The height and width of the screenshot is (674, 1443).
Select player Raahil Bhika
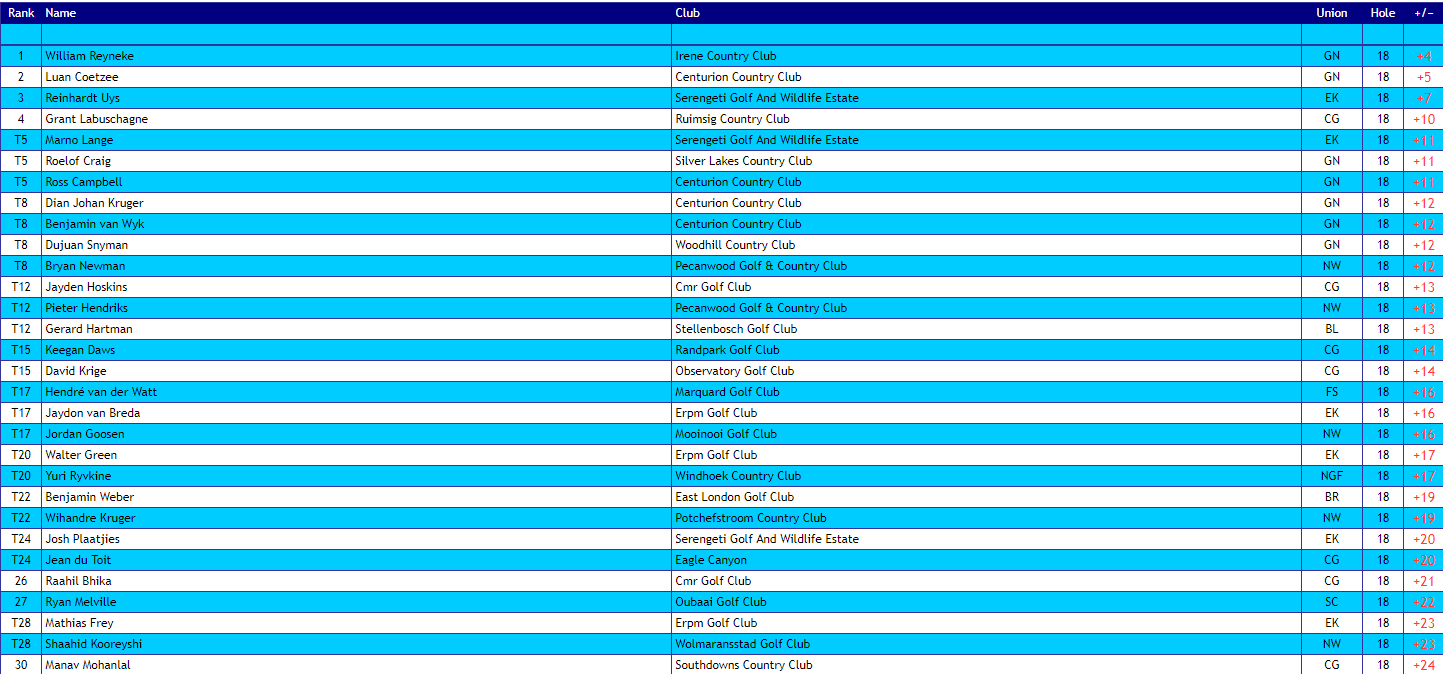point(78,581)
